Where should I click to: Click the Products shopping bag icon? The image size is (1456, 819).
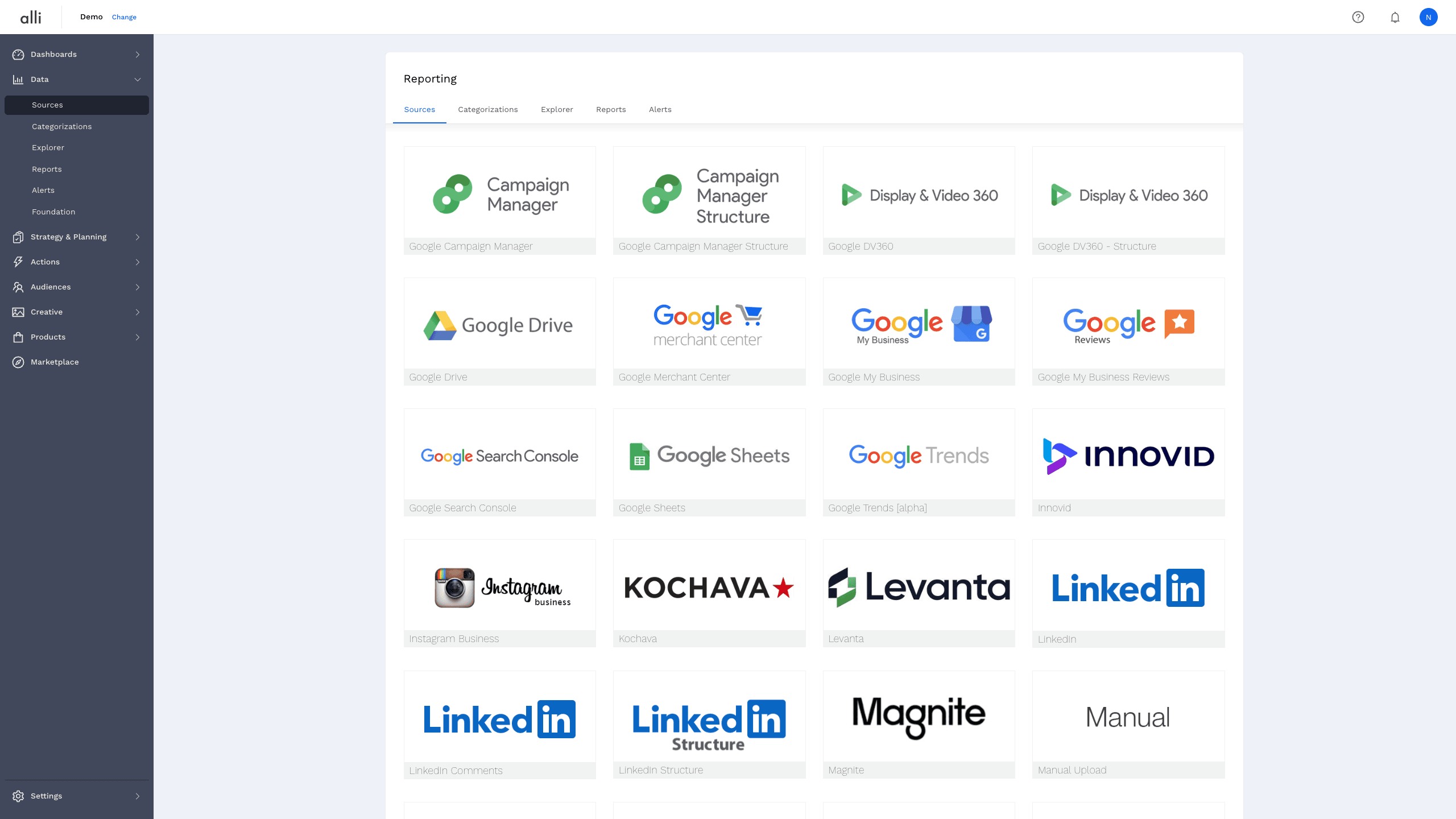18,337
